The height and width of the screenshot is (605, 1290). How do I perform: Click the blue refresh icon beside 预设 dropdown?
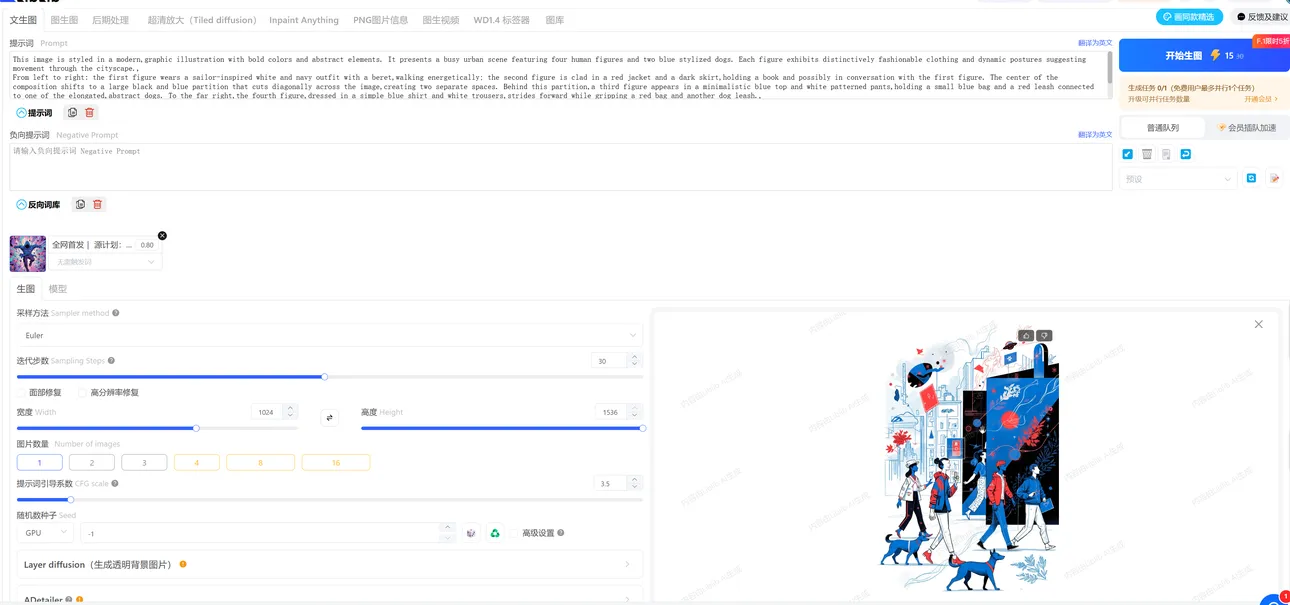tap(1251, 178)
